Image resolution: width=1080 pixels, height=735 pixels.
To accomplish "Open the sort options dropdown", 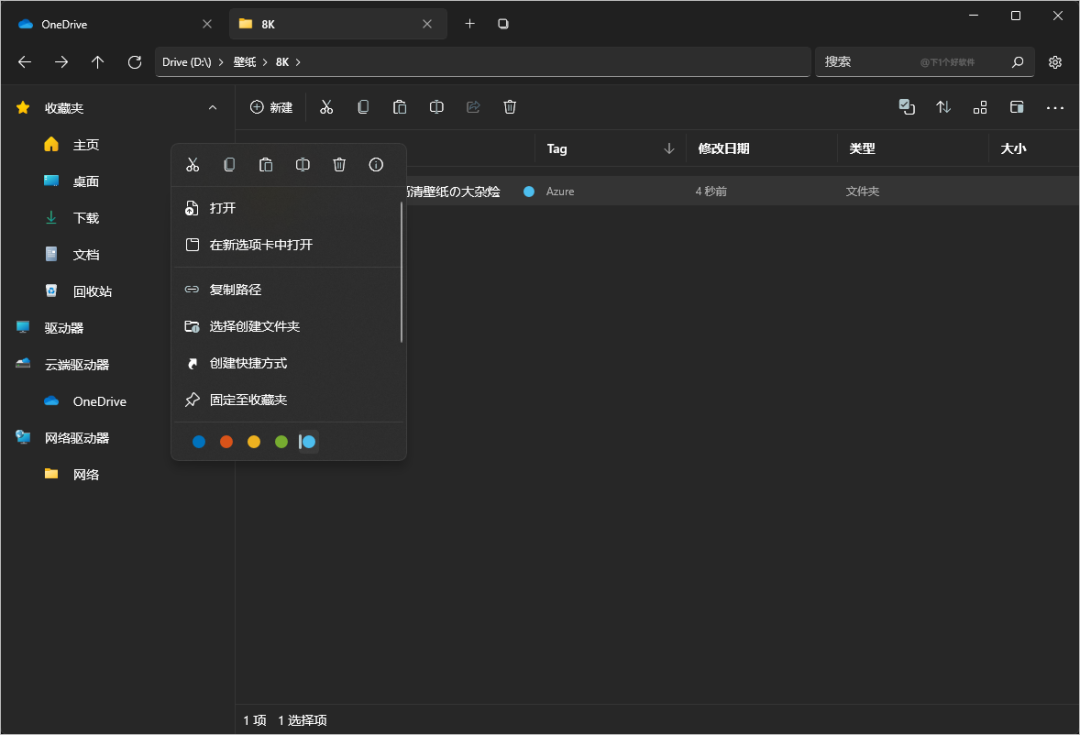I will [x=943, y=107].
